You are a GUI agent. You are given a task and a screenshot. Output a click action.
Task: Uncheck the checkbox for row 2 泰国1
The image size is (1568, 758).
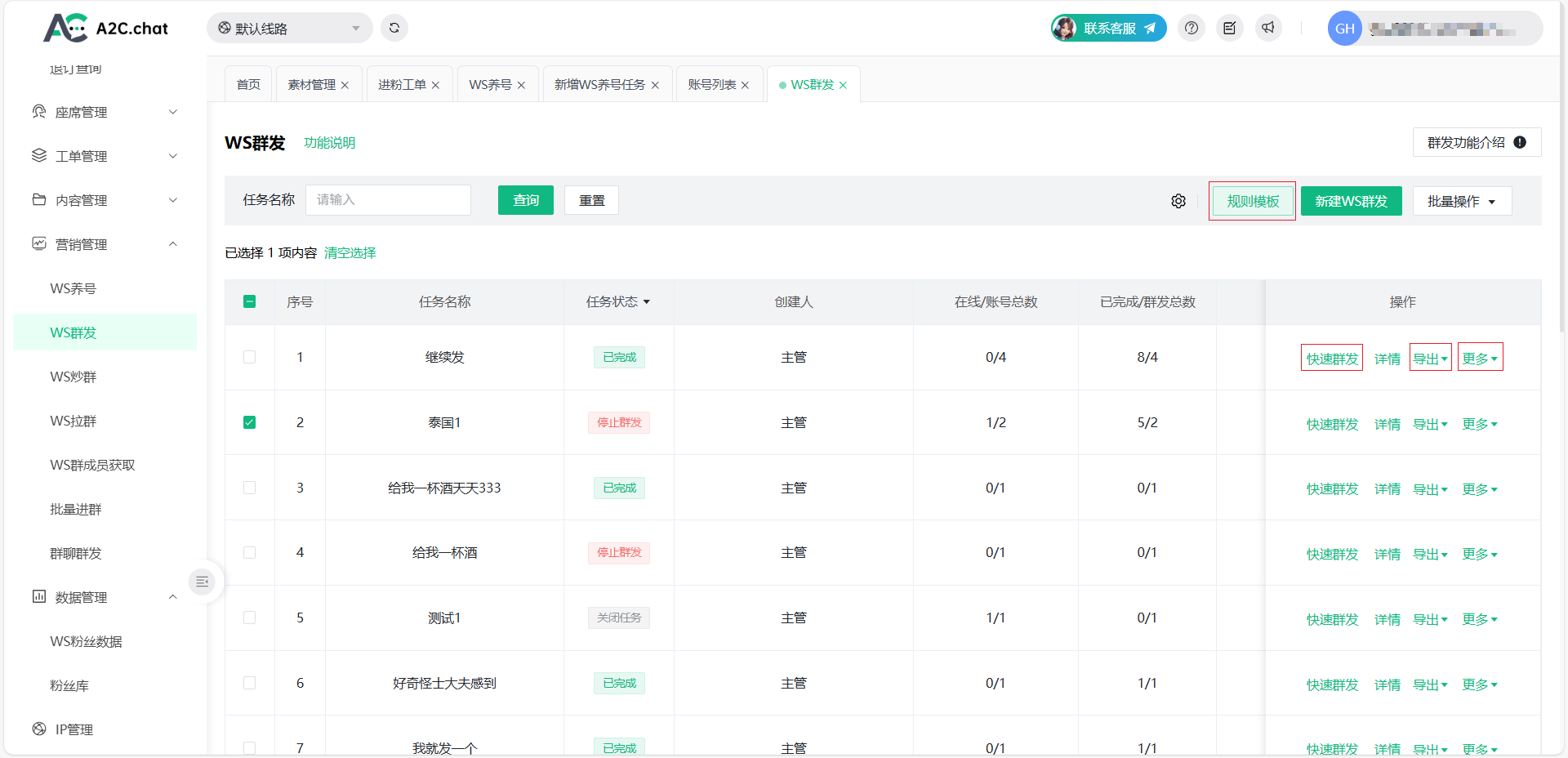click(250, 422)
